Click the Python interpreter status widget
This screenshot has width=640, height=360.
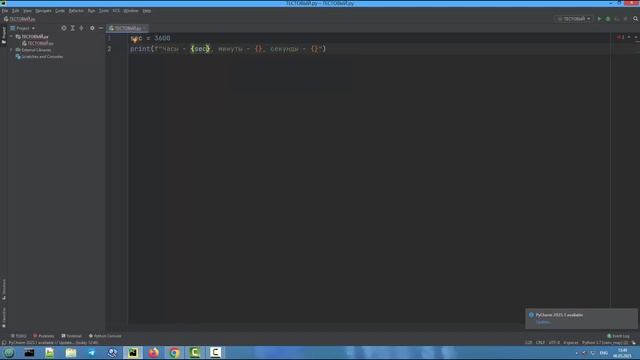(x=605, y=342)
